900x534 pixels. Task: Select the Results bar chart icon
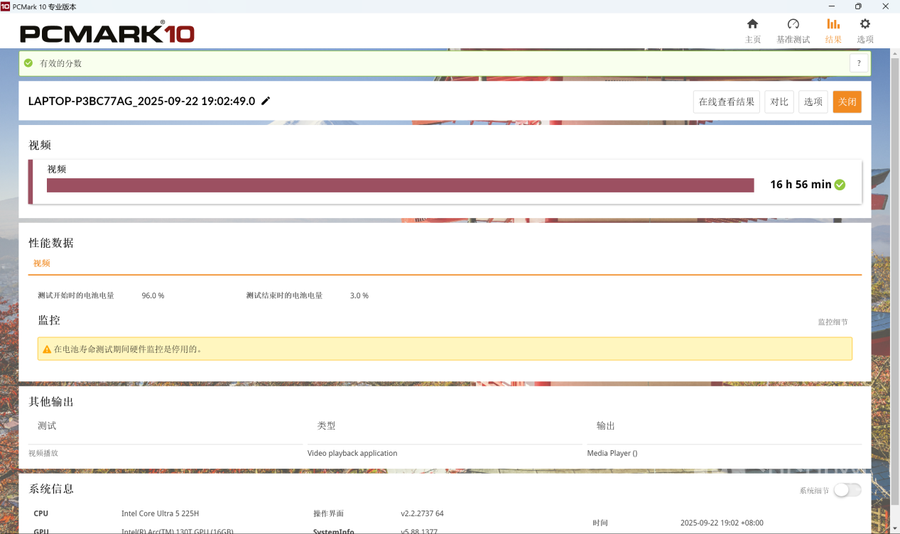coord(833,25)
